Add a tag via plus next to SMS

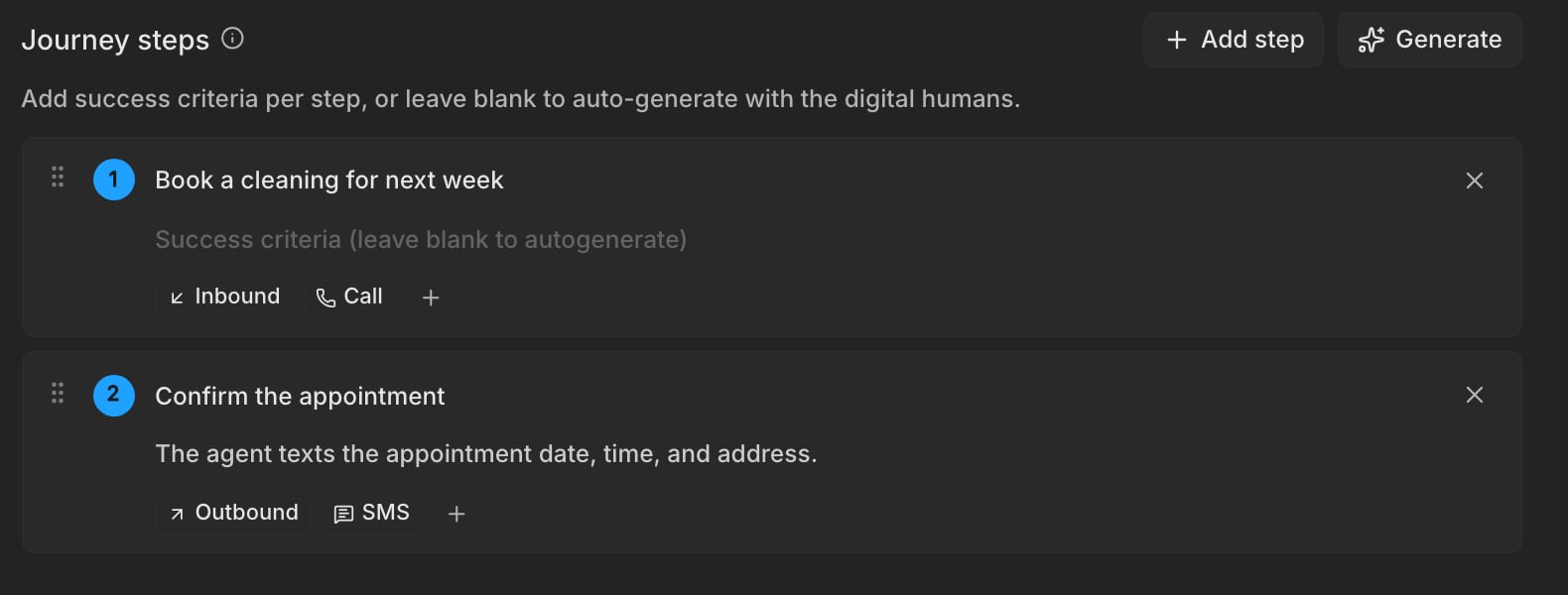click(x=457, y=514)
